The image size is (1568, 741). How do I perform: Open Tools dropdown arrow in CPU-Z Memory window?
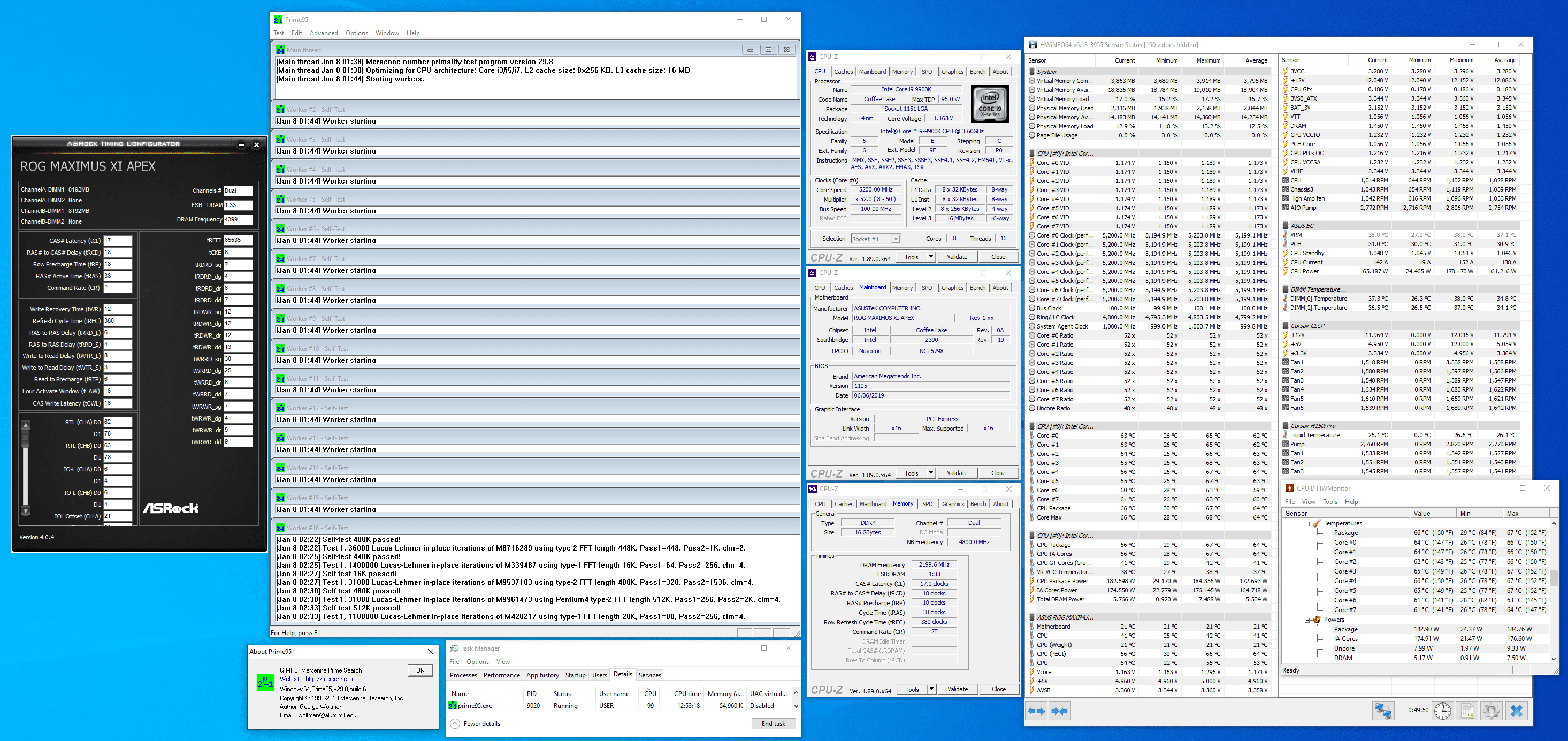(x=931, y=689)
